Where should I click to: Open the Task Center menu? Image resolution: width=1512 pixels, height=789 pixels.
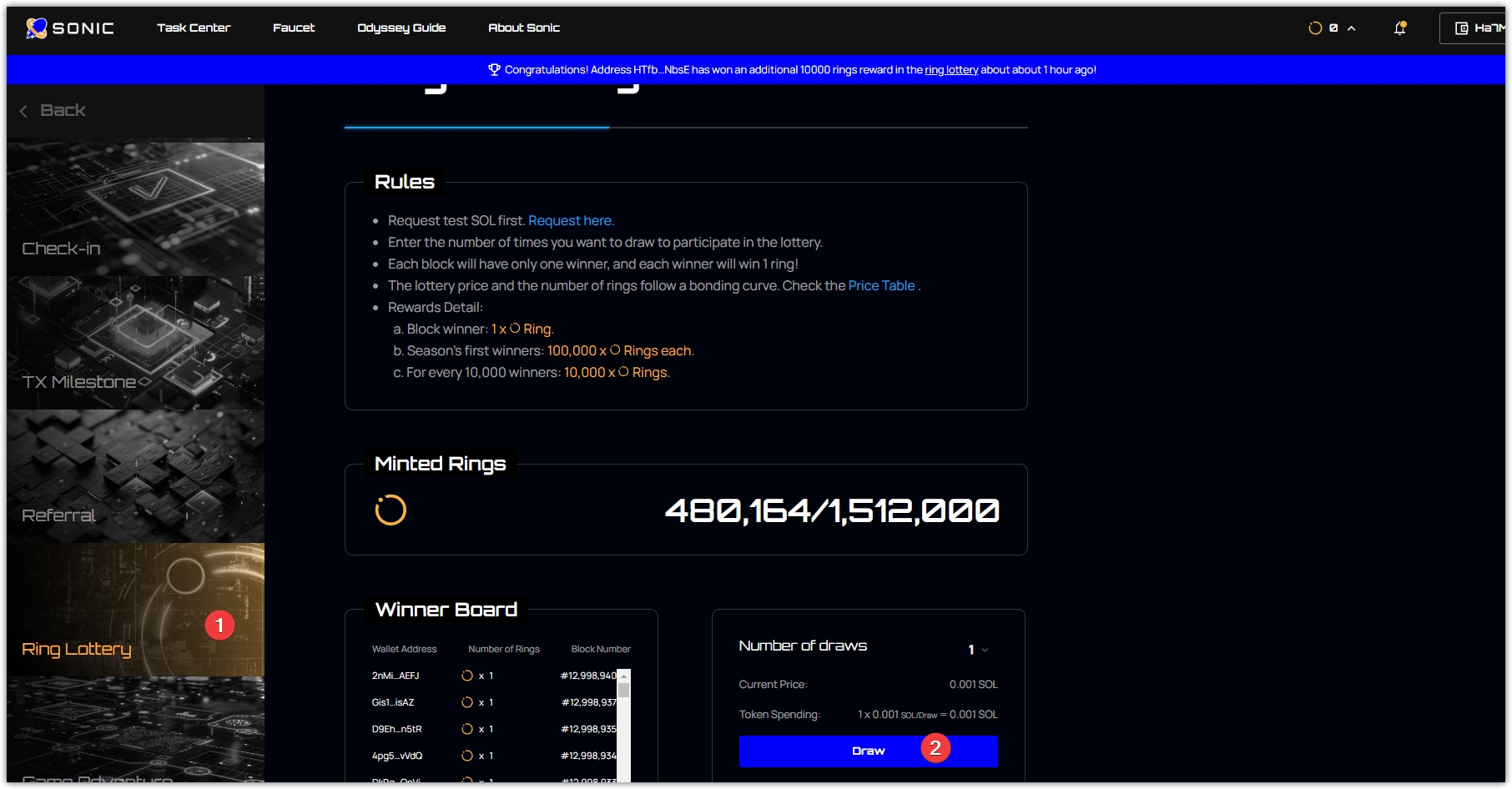click(x=194, y=28)
